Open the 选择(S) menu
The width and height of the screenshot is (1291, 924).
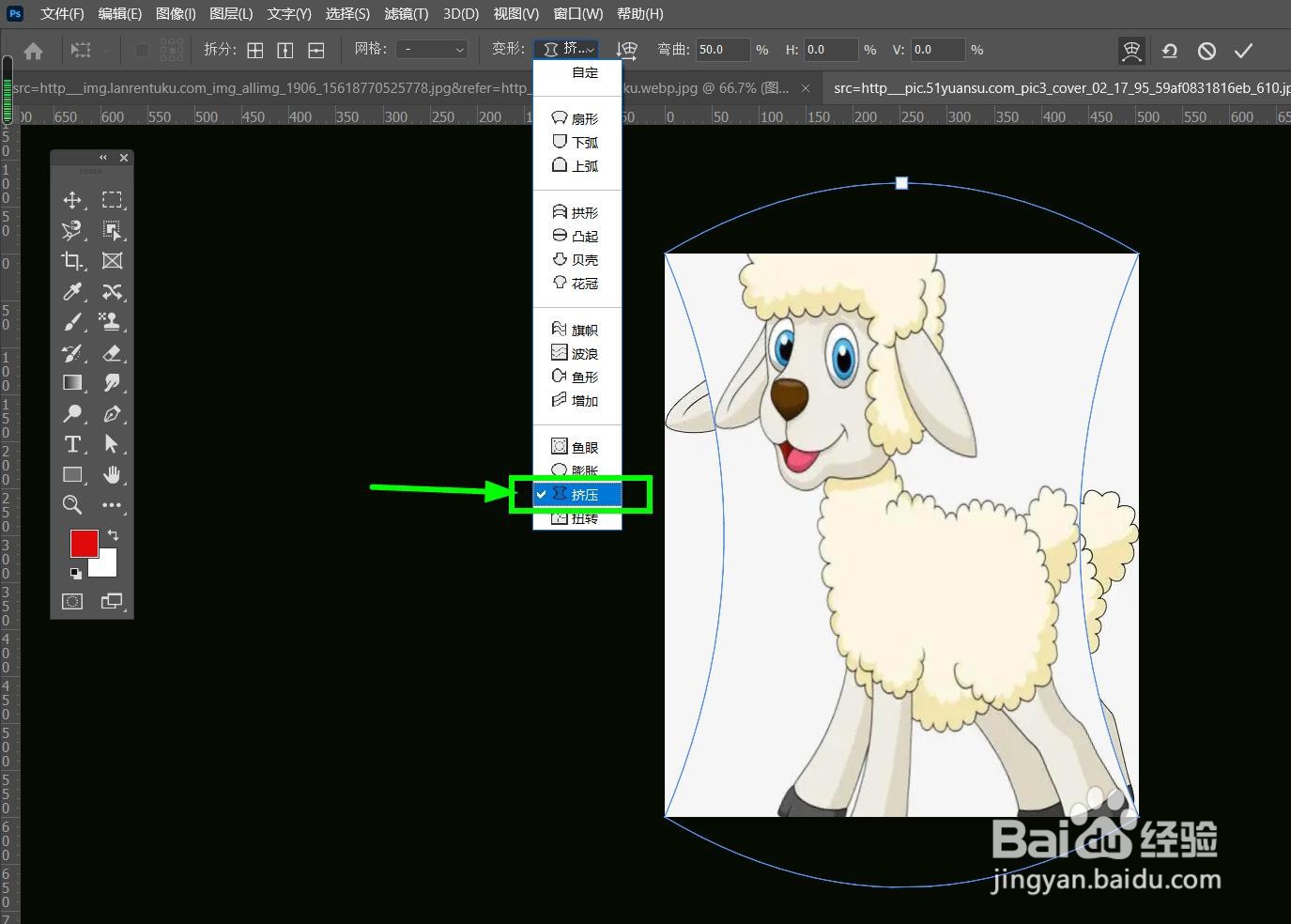347,14
